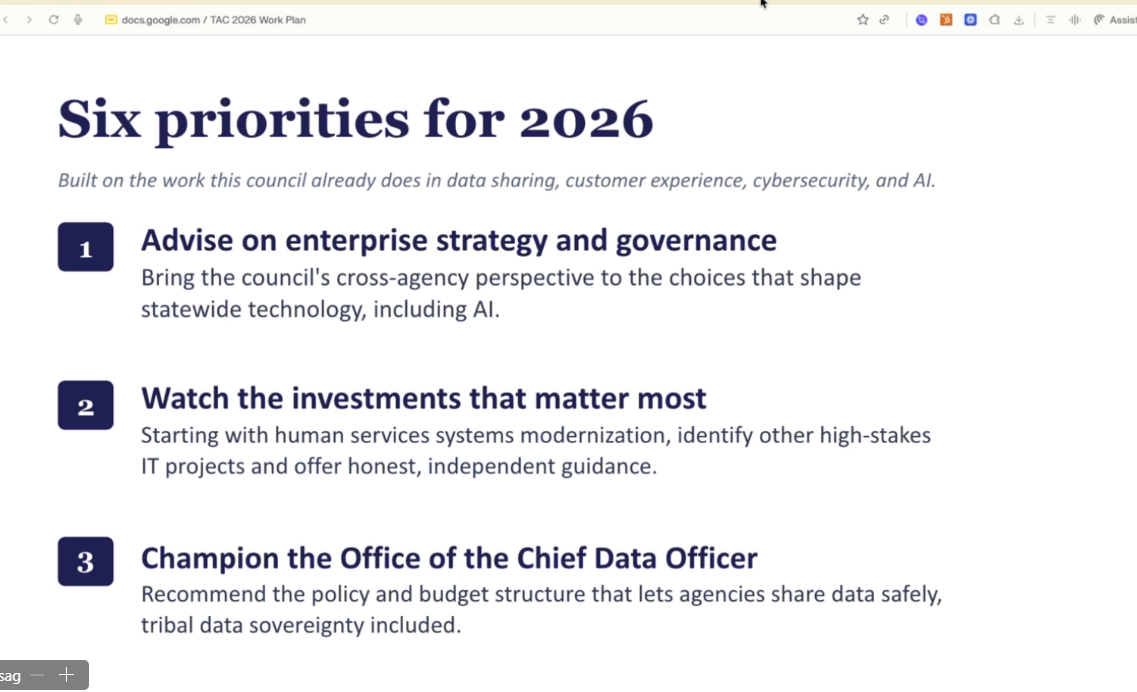Click the number 1 priority badge
This screenshot has height=692, width=1137.
(x=86, y=247)
